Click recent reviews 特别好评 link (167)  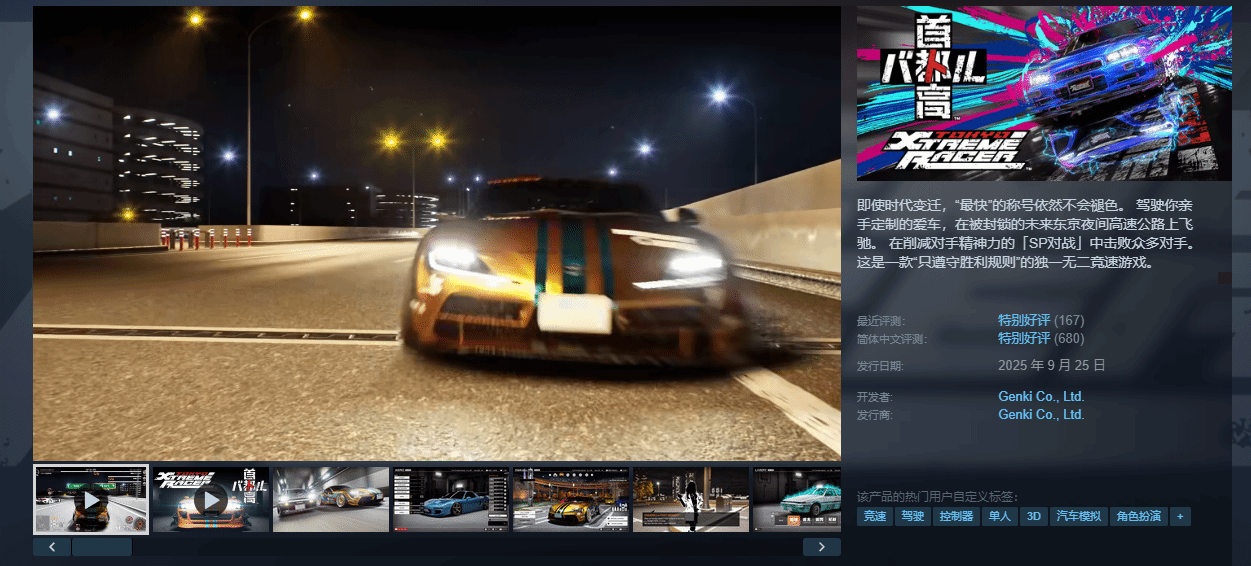(1024, 320)
